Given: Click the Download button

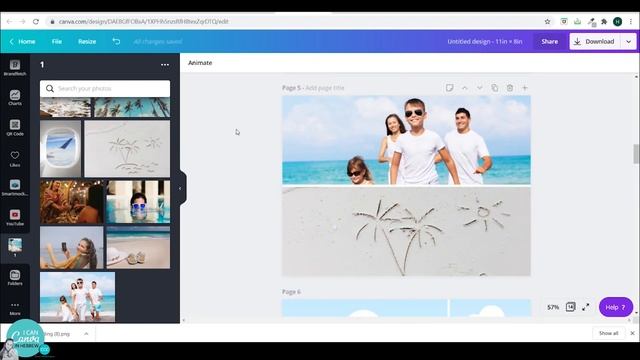Looking at the screenshot, I should 595,41.
